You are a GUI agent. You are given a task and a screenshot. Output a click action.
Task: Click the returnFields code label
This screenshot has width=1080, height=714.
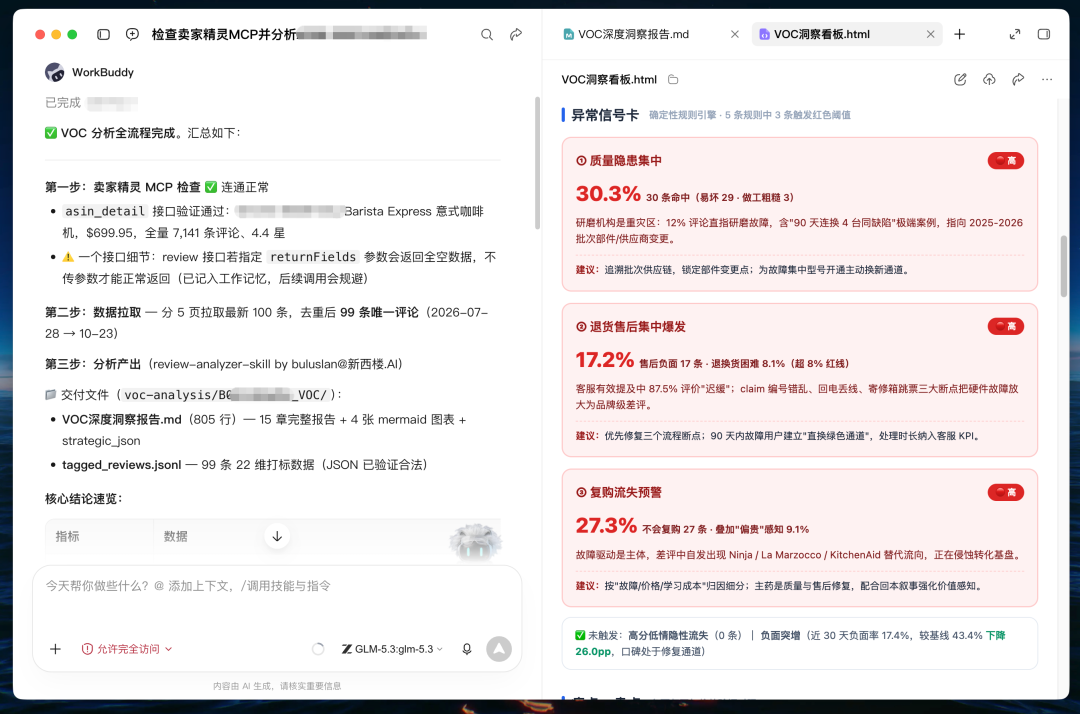[313, 257]
